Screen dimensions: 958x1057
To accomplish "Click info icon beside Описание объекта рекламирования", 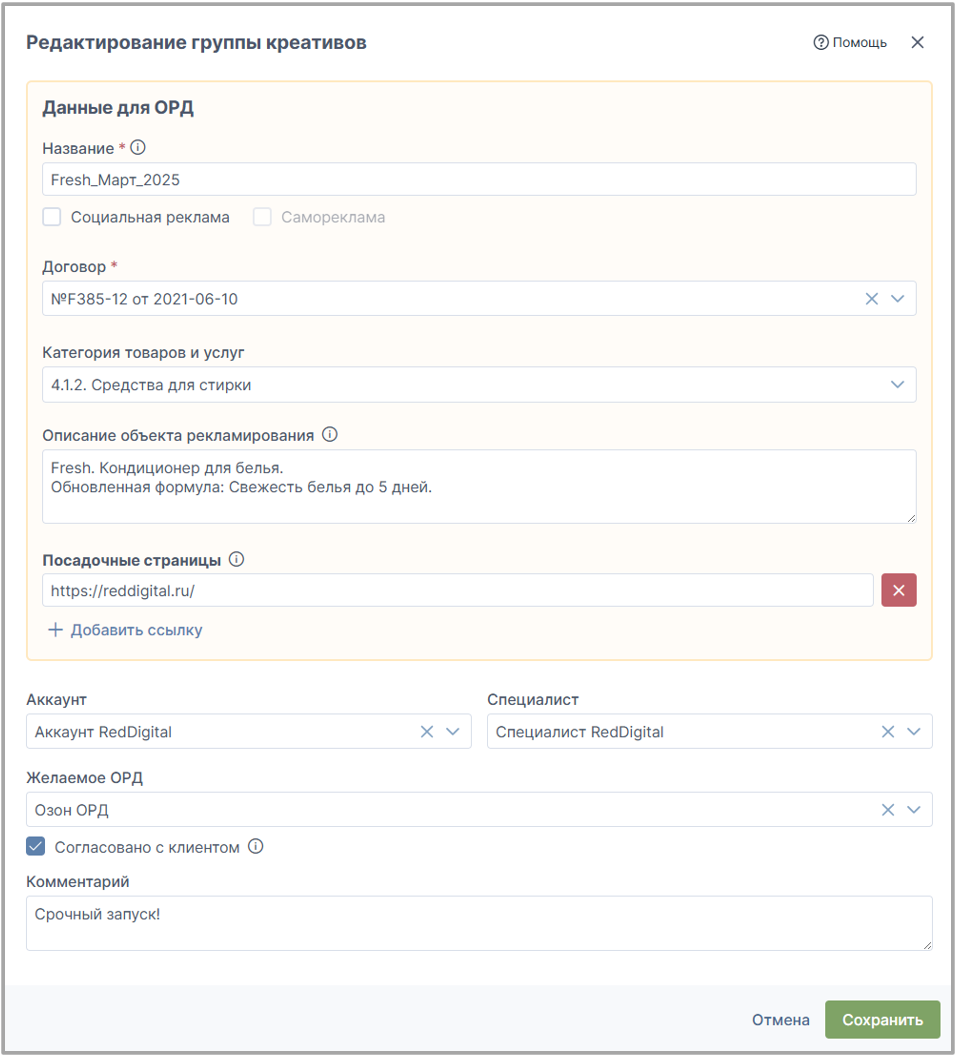I will (330, 435).
